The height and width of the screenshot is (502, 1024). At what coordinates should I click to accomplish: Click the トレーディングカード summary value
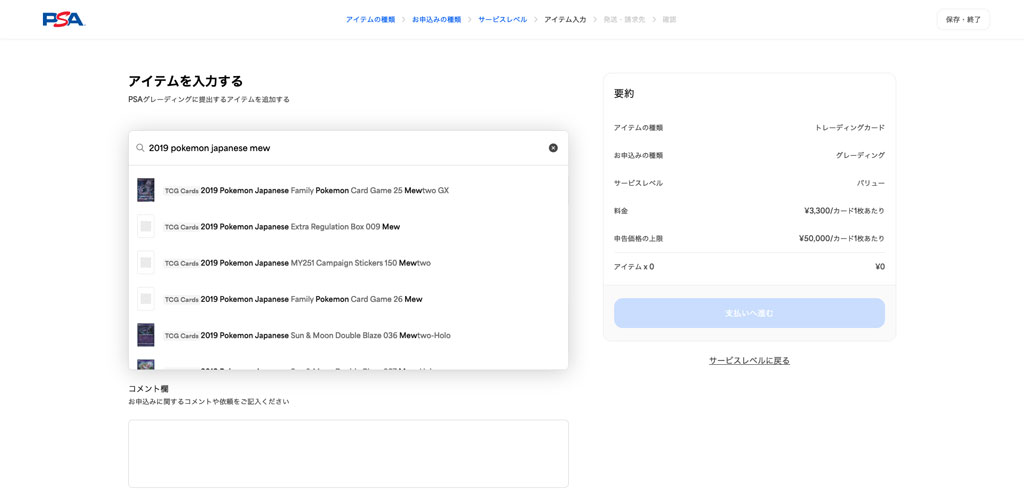[850, 128]
